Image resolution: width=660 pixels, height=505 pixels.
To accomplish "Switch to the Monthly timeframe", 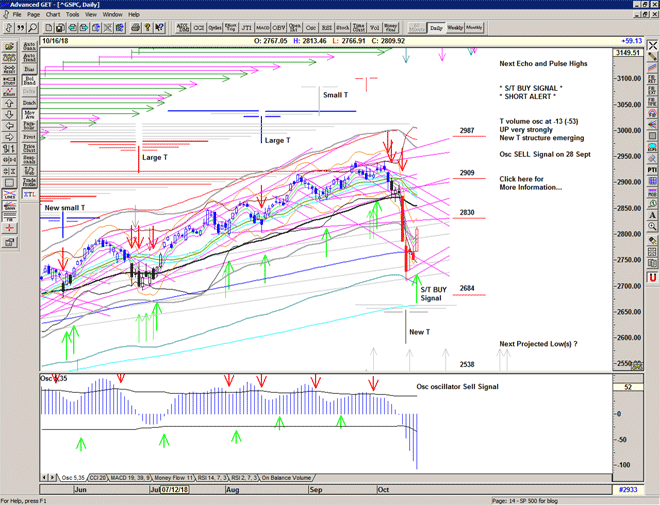I will pos(473,28).
